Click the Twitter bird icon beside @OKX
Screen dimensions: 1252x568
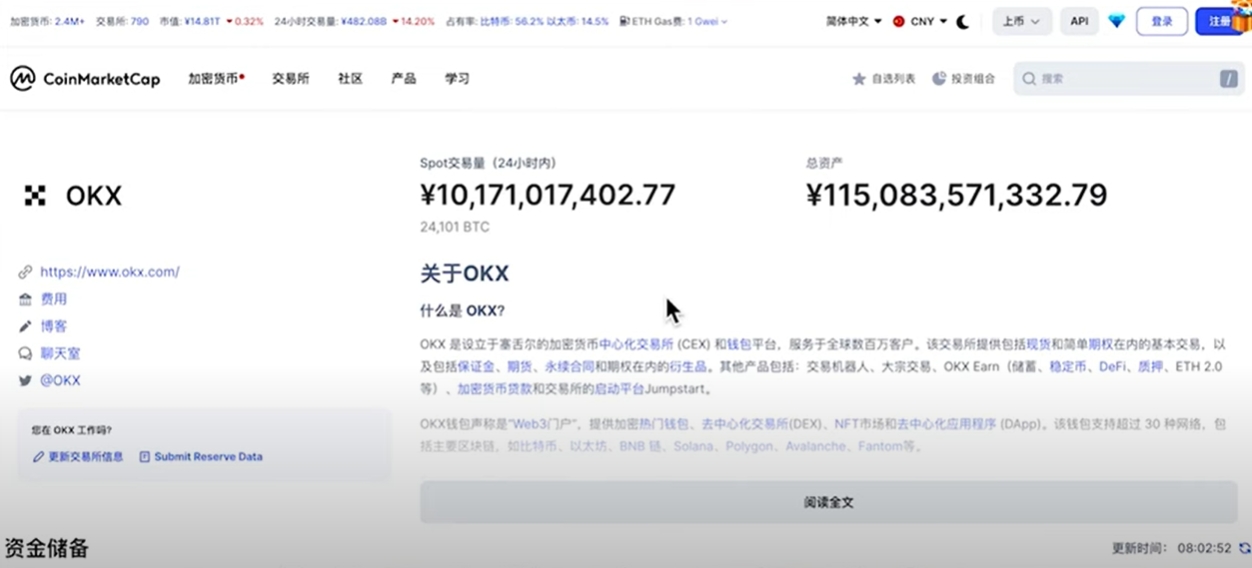pyautogui.click(x=26, y=380)
